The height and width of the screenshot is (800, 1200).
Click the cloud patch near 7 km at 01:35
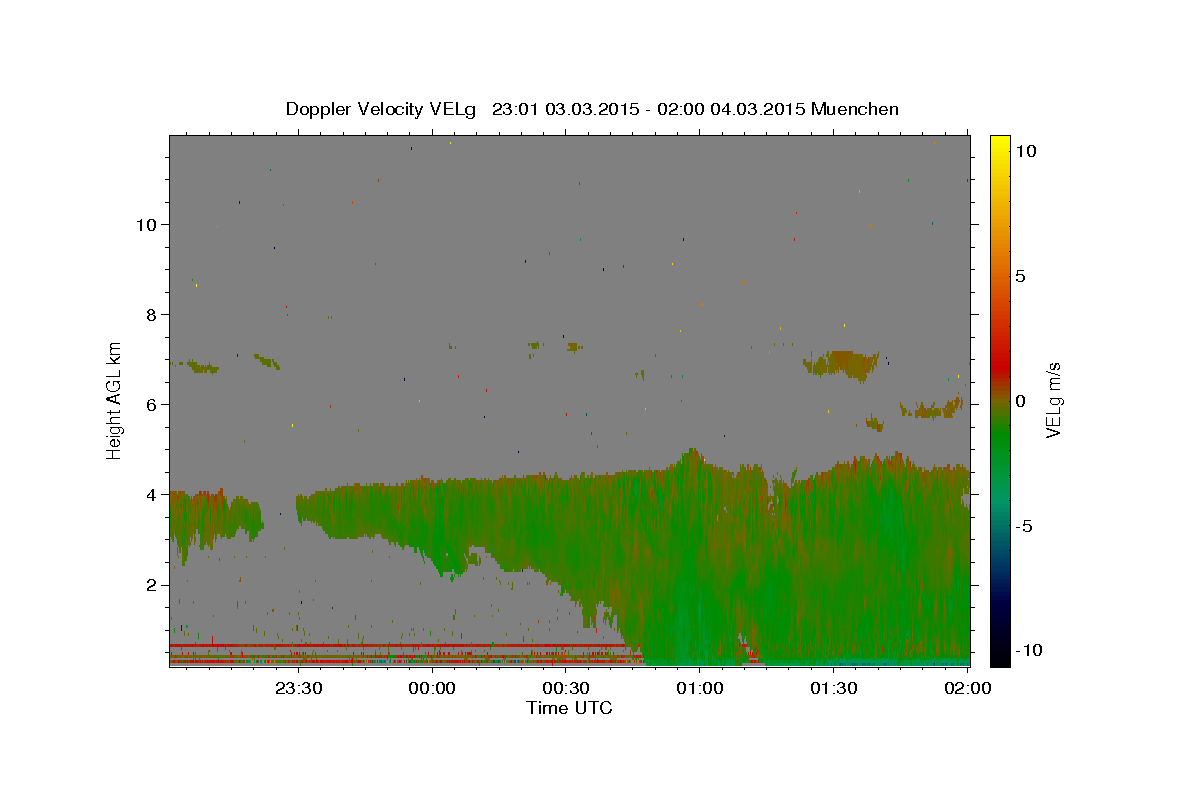point(842,364)
